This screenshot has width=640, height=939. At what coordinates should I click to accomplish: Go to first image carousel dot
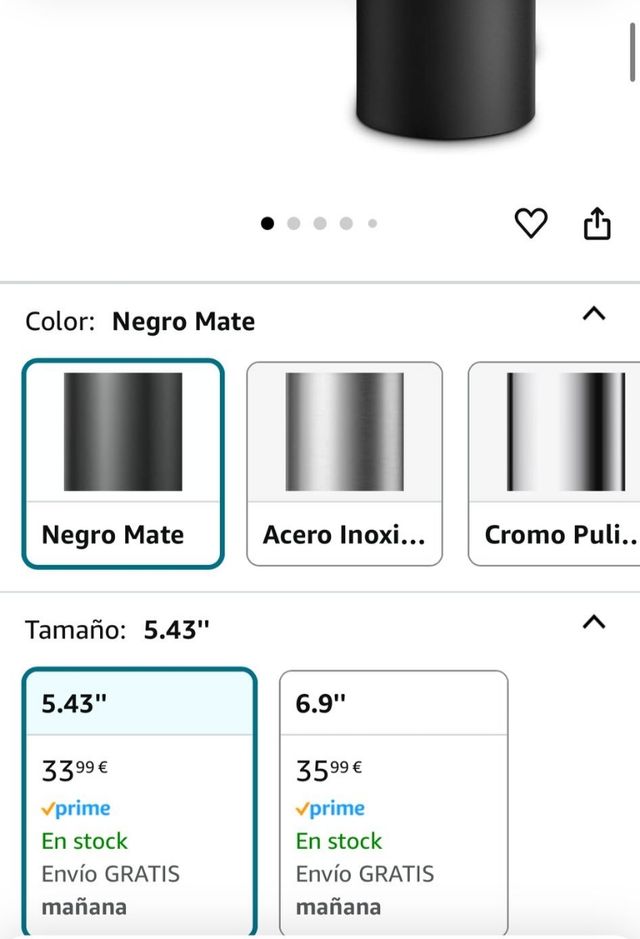pyautogui.click(x=267, y=223)
